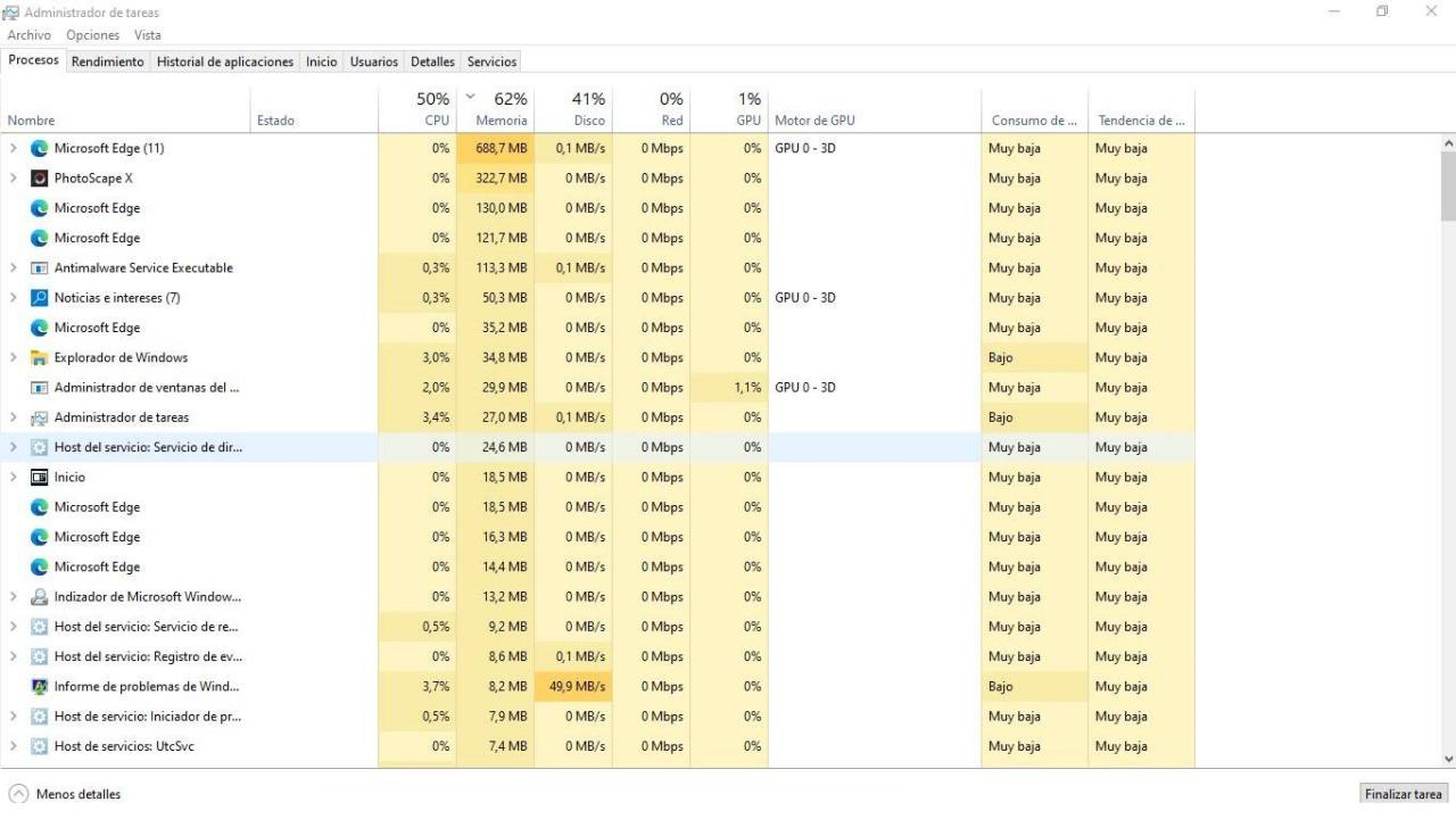The height and width of the screenshot is (819, 1456).
Task: Click the Edge icon in the 35,2 MB row
Action: pos(39,328)
